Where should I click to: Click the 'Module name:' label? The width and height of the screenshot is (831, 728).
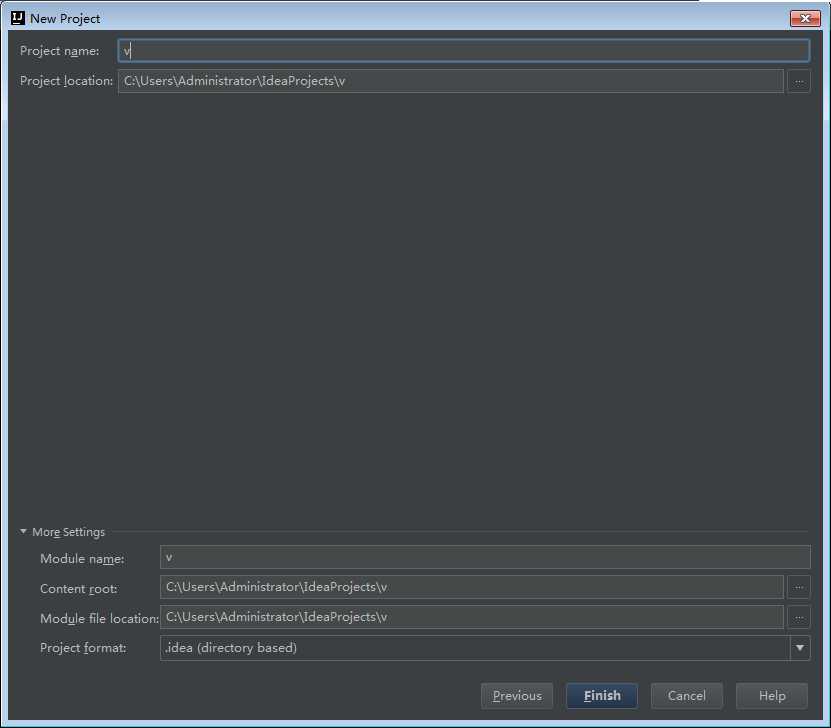[x=82, y=559]
